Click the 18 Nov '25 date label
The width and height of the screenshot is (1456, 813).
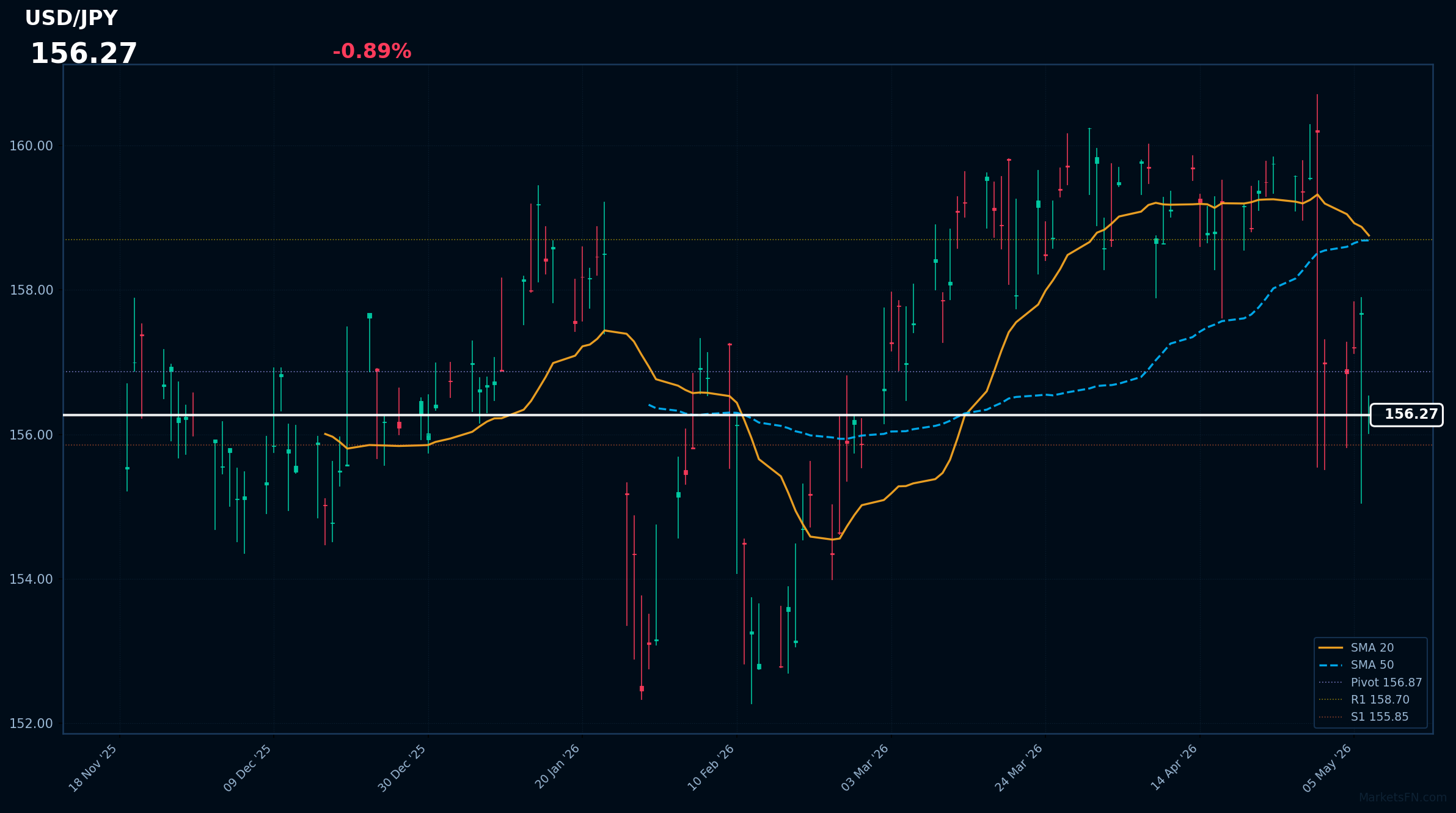pos(93,768)
